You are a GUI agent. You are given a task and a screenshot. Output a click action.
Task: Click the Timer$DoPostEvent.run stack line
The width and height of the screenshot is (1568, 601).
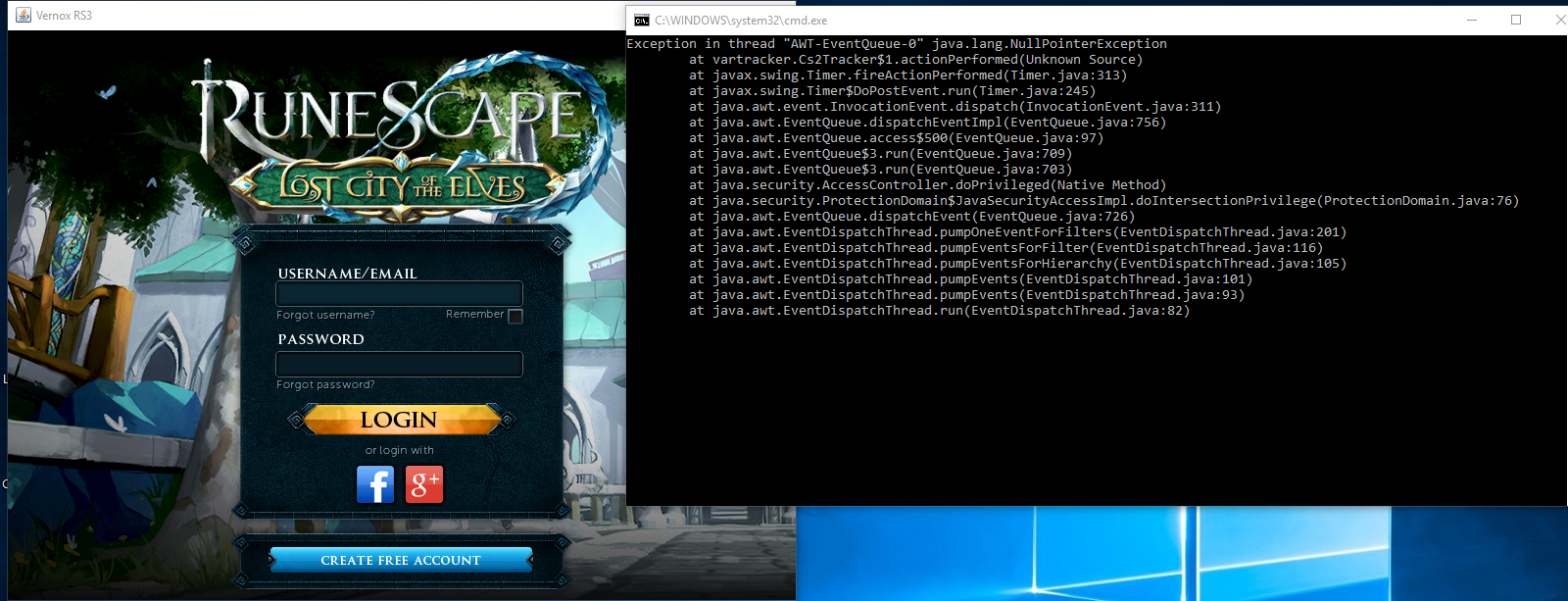coord(892,91)
